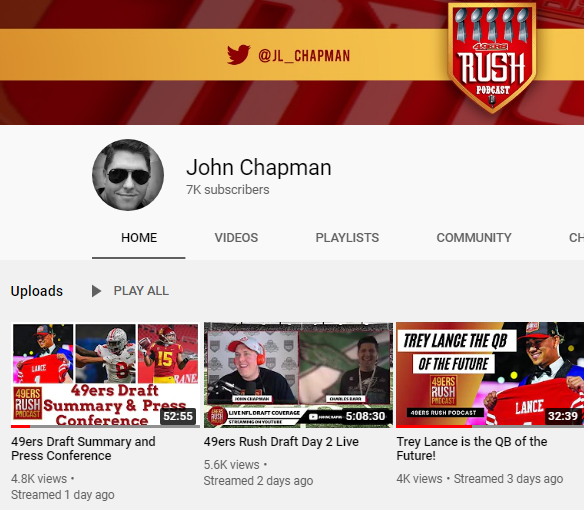Viewport: 584px width, 510px height.
Task: Click title 'Trey Lance is the QB of the Future!'
Action: pyautogui.click(x=472, y=449)
